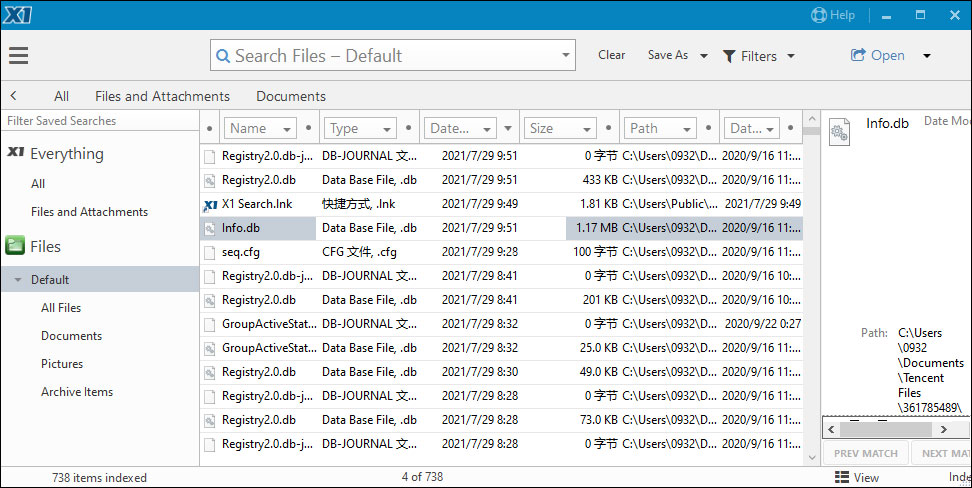The image size is (972, 488).
Task: Click the Open share icon
Action: coord(858,55)
